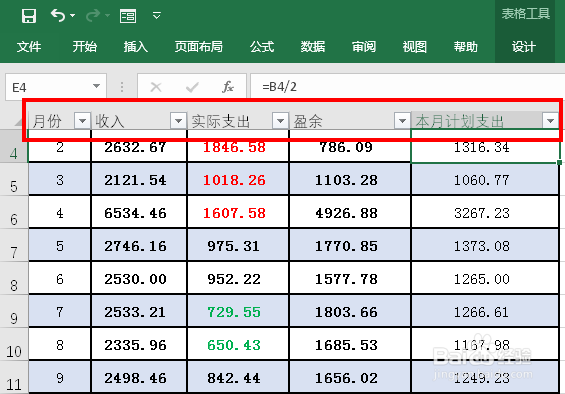The image size is (565, 394).
Task: Select planned expense cell 1265.00
Action: click(485, 279)
